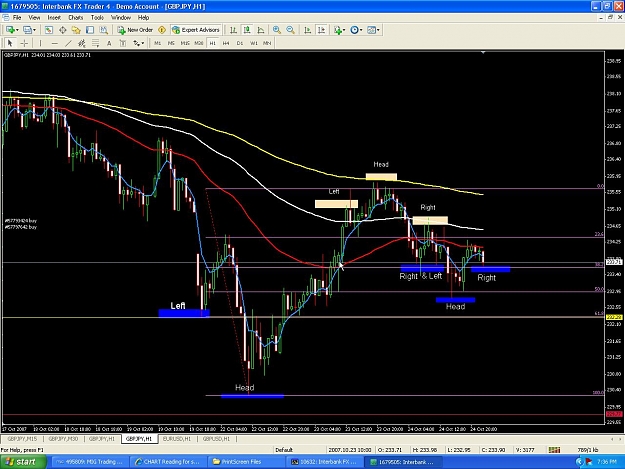This screenshot has height=469, width=625.
Task: Expand the New Chart dropdown arrow
Action: 17,30
